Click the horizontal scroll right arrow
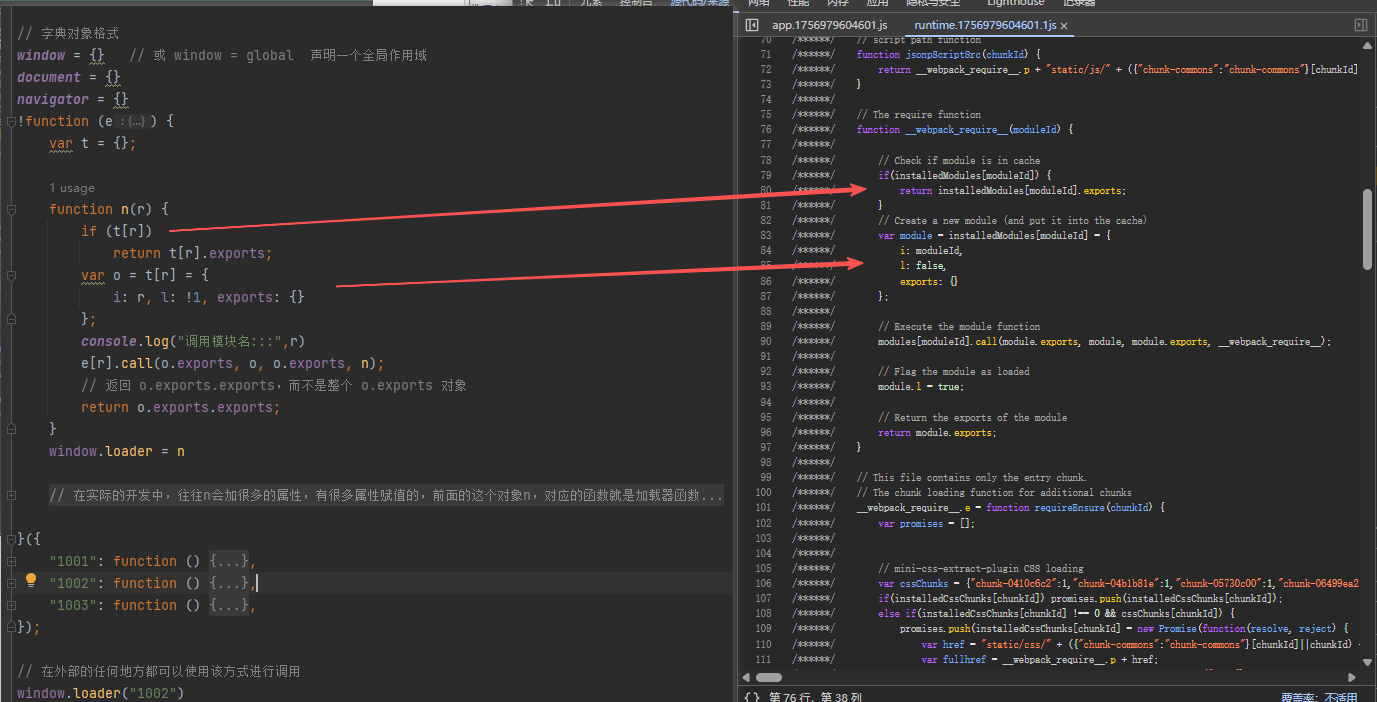 click(1354, 677)
